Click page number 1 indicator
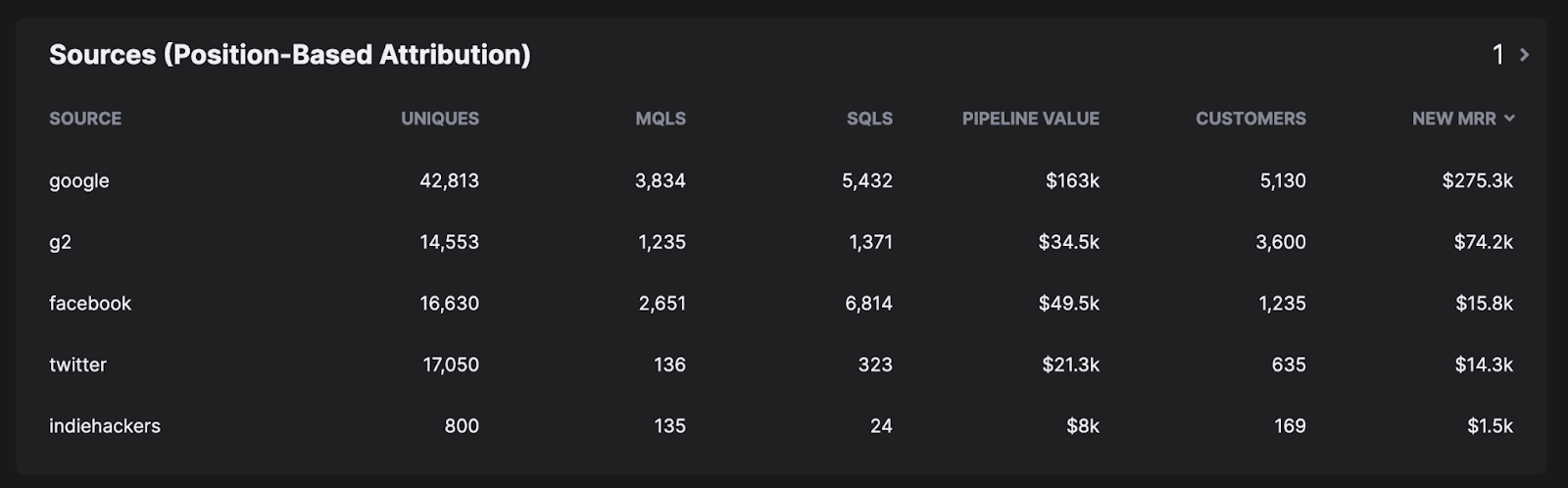Image resolution: width=1568 pixels, height=488 pixels. coord(1497,55)
